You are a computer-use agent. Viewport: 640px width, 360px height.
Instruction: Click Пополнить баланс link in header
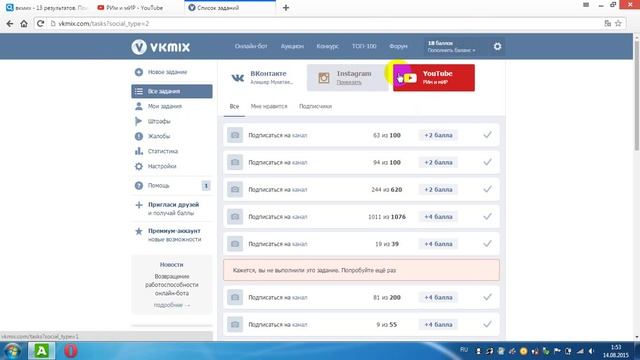pyautogui.click(x=451, y=50)
